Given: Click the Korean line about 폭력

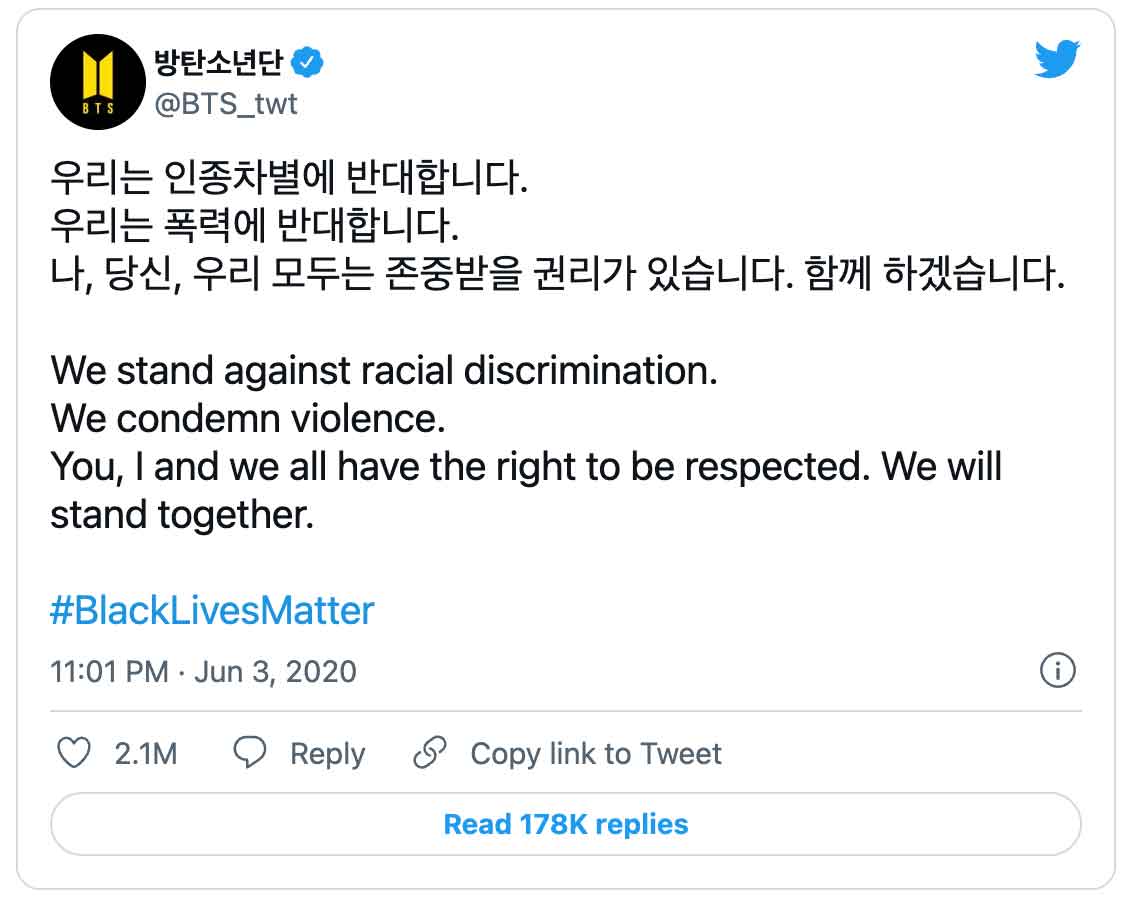Looking at the screenshot, I should (x=255, y=226).
